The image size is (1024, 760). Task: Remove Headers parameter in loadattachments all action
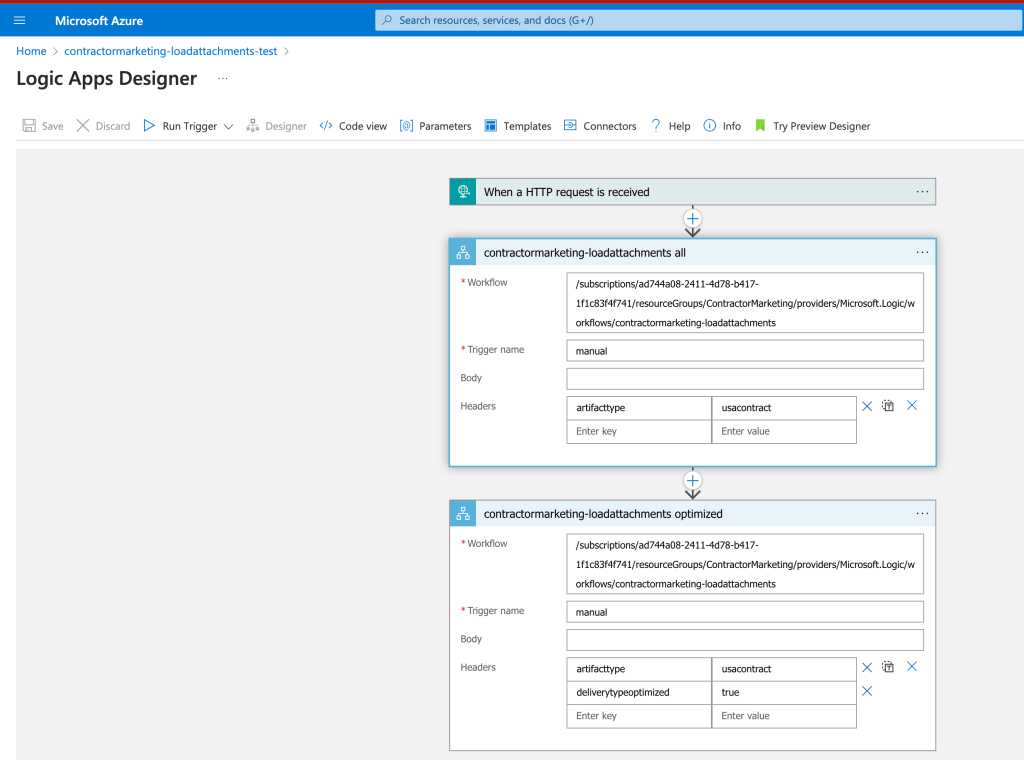pyautogui.click(x=912, y=405)
